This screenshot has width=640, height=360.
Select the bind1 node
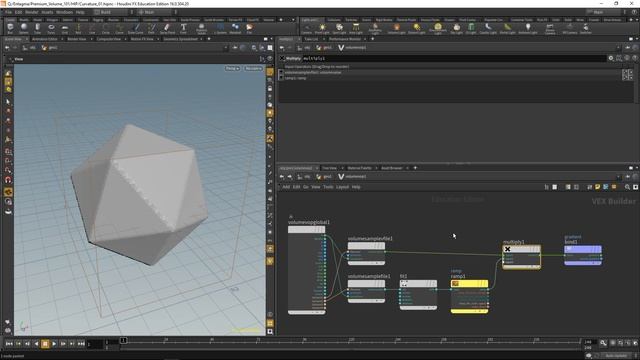583,255
